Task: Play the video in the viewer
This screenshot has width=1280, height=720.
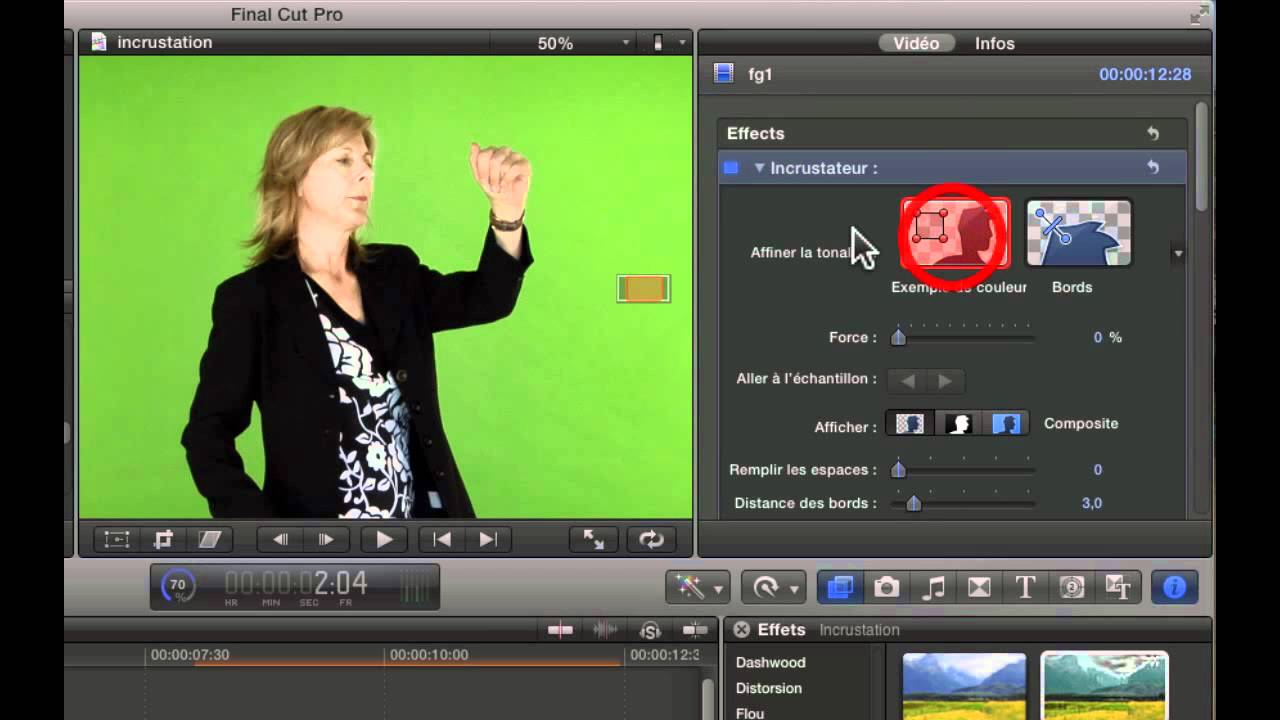Action: [384, 539]
